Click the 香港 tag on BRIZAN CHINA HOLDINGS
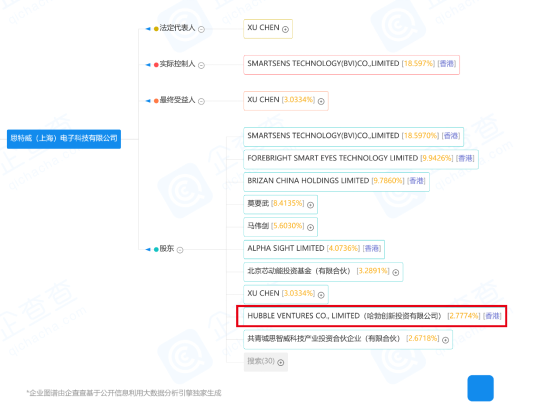This screenshot has height=408, width=554. tap(416, 181)
